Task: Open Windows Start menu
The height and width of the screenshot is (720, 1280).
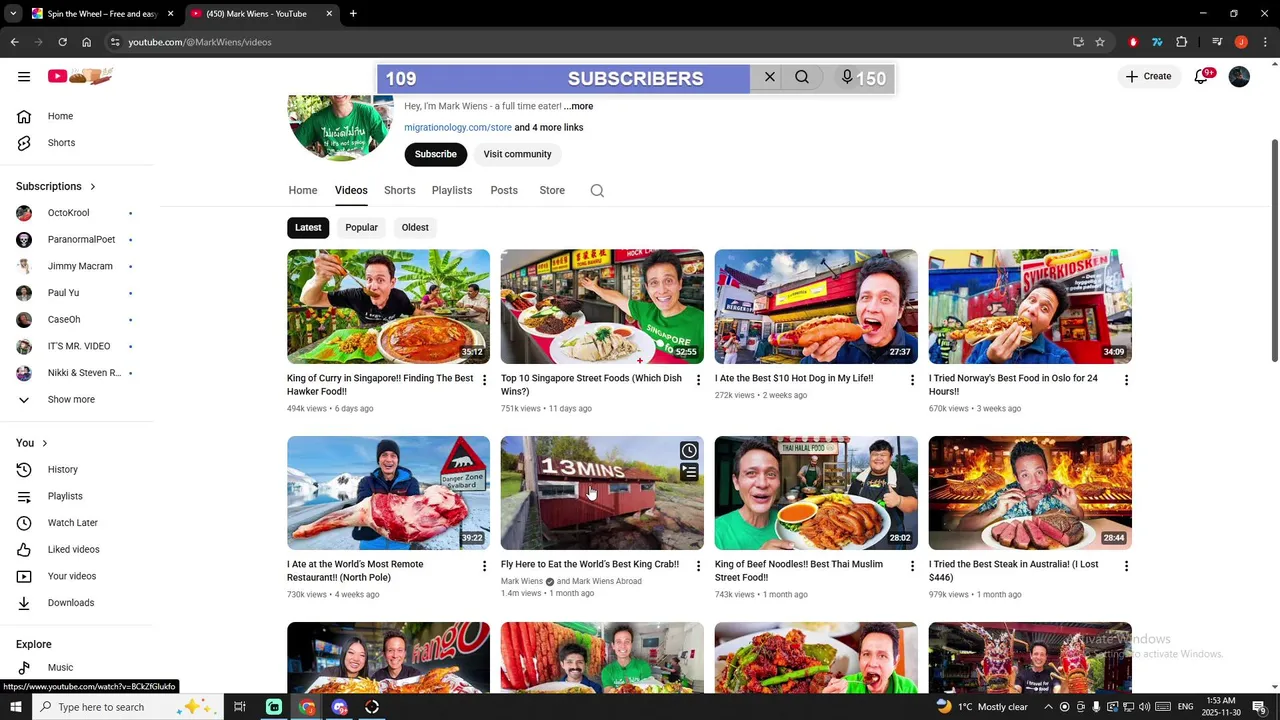Action: pyautogui.click(x=15, y=707)
